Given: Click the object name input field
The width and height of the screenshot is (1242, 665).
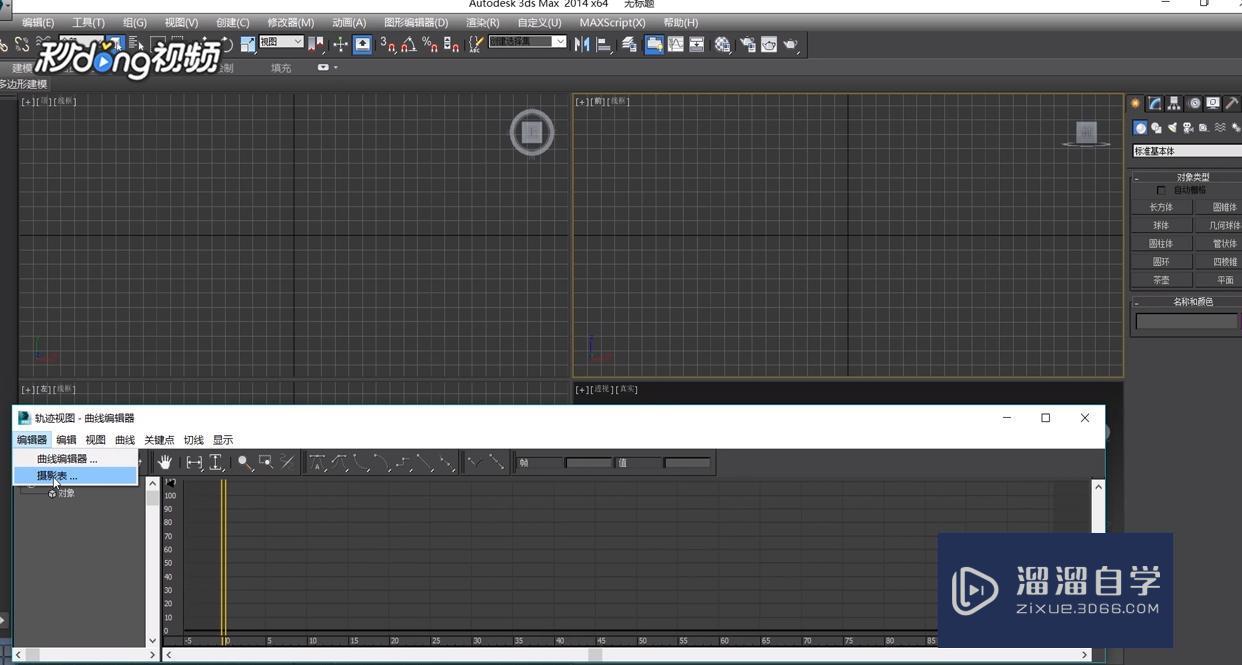Looking at the screenshot, I should click(1186, 321).
